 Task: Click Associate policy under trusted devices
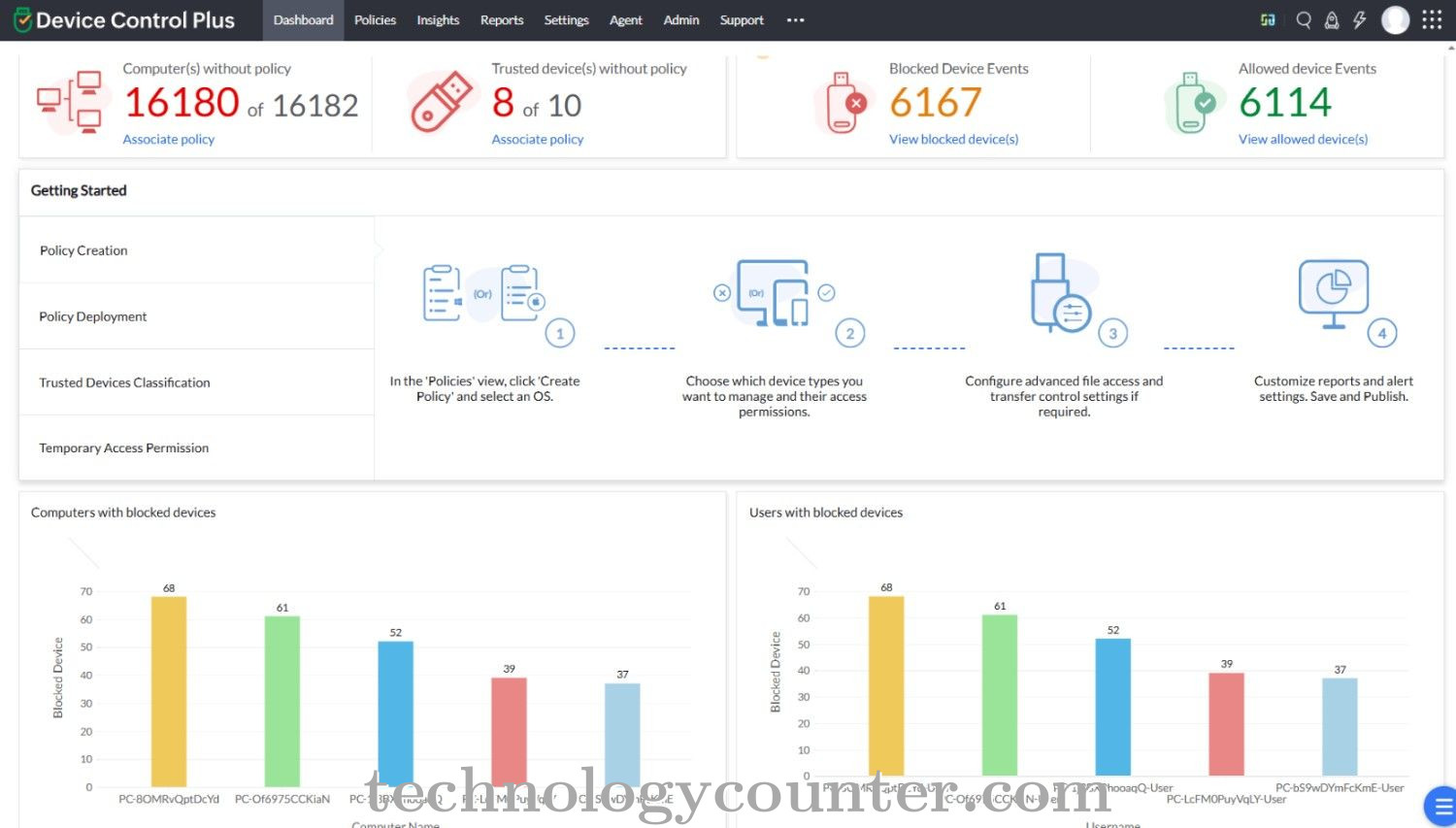pyautogui.click(x=538, y=140)
